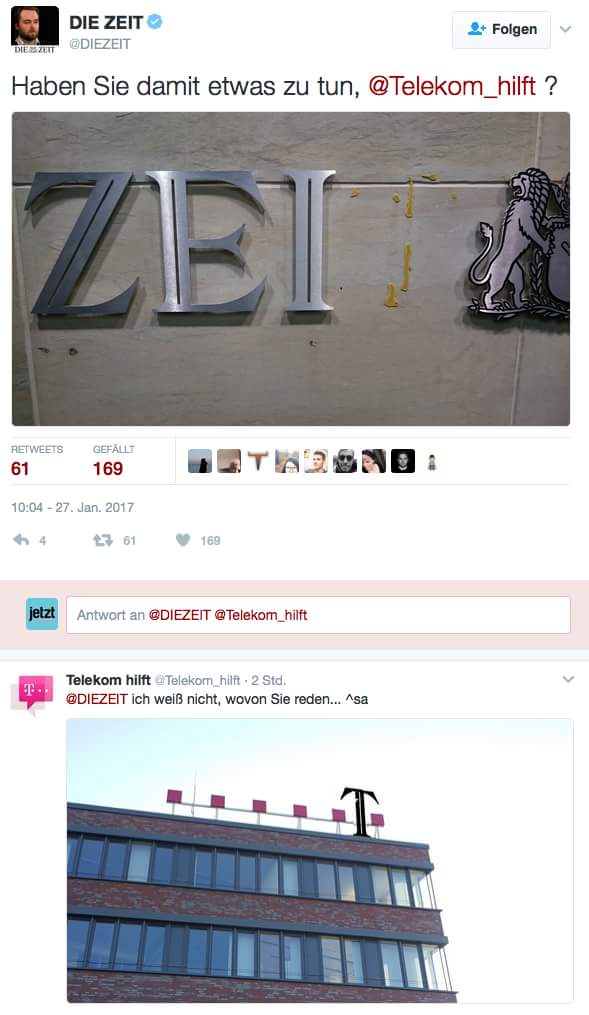
Task: Open the ZEIT lettering photo
Action: coord(291,269)
